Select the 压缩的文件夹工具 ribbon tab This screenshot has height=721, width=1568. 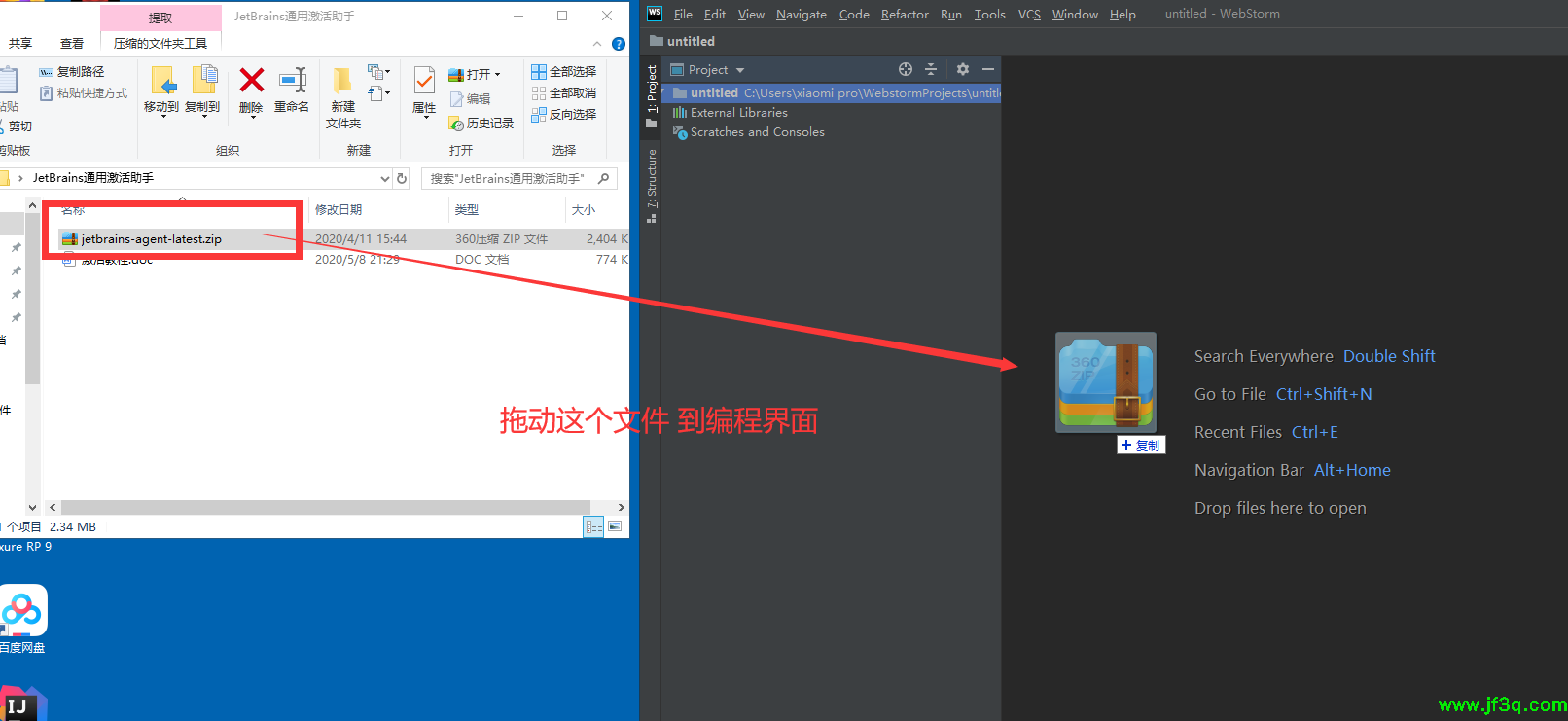[x=160, y=43]
